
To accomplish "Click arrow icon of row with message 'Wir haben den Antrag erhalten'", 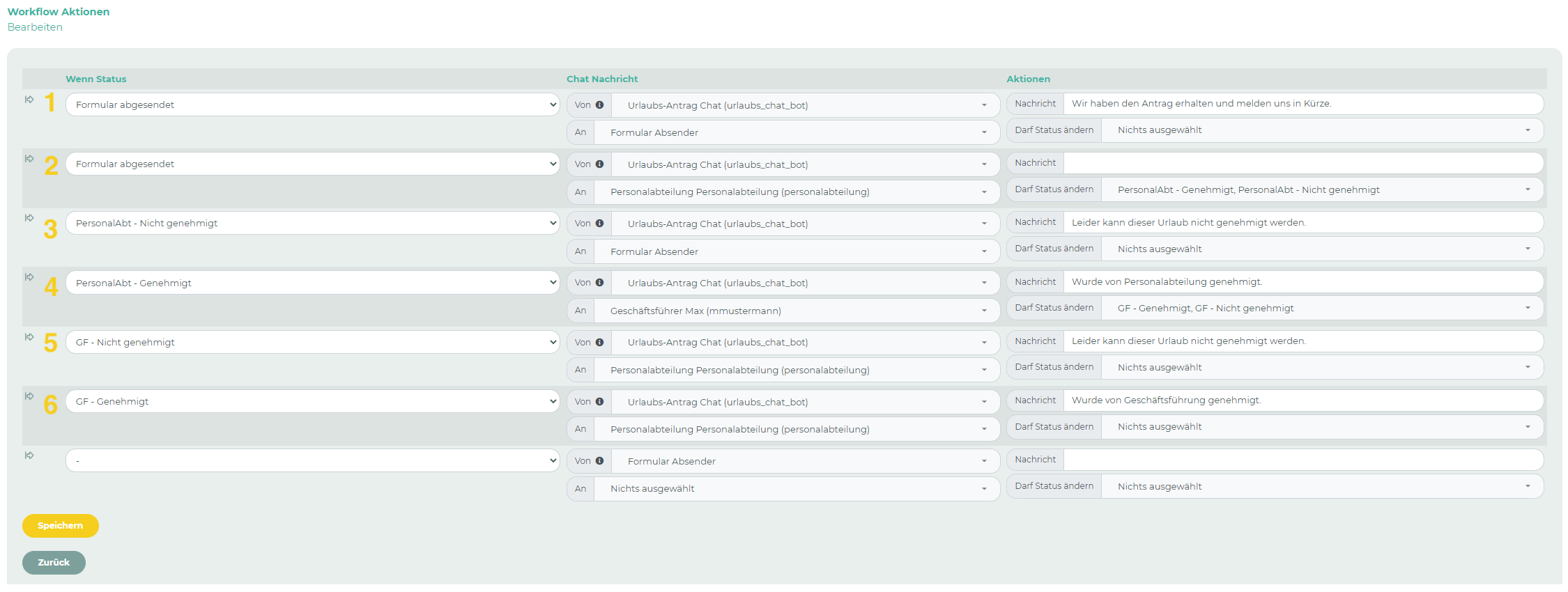I will pos(29,100).
